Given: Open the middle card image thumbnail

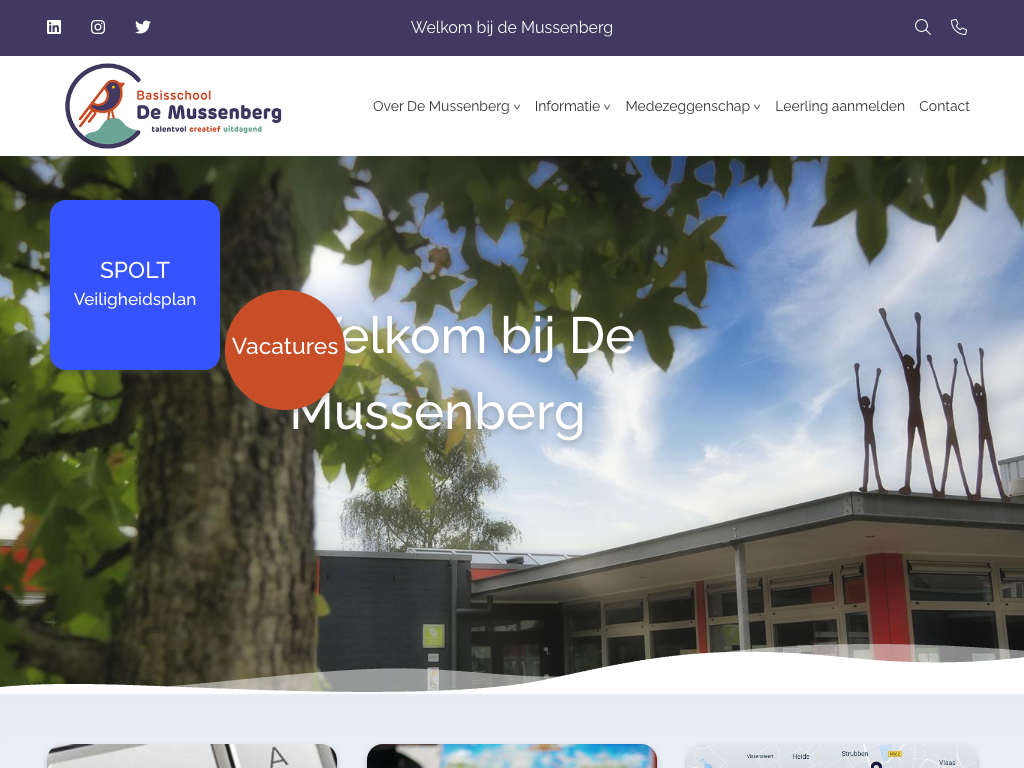Looking at the screenshot, I should [x=511, y=756].
